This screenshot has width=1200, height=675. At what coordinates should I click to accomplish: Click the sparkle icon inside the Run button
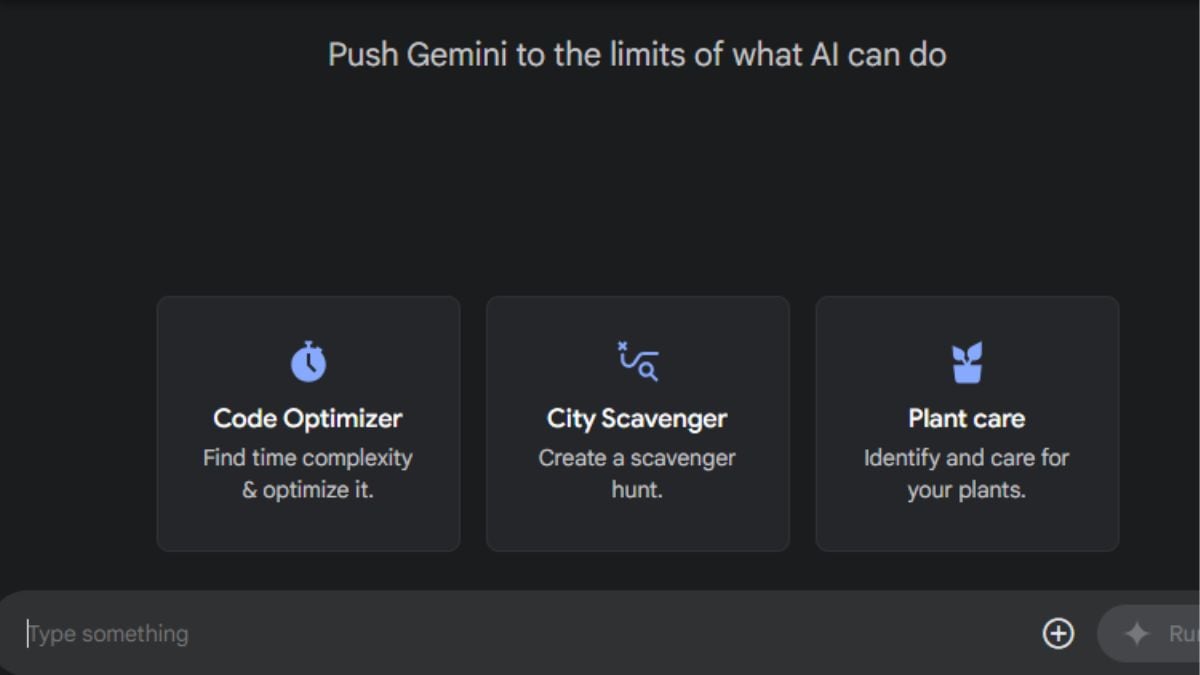tap(1137, 633)
